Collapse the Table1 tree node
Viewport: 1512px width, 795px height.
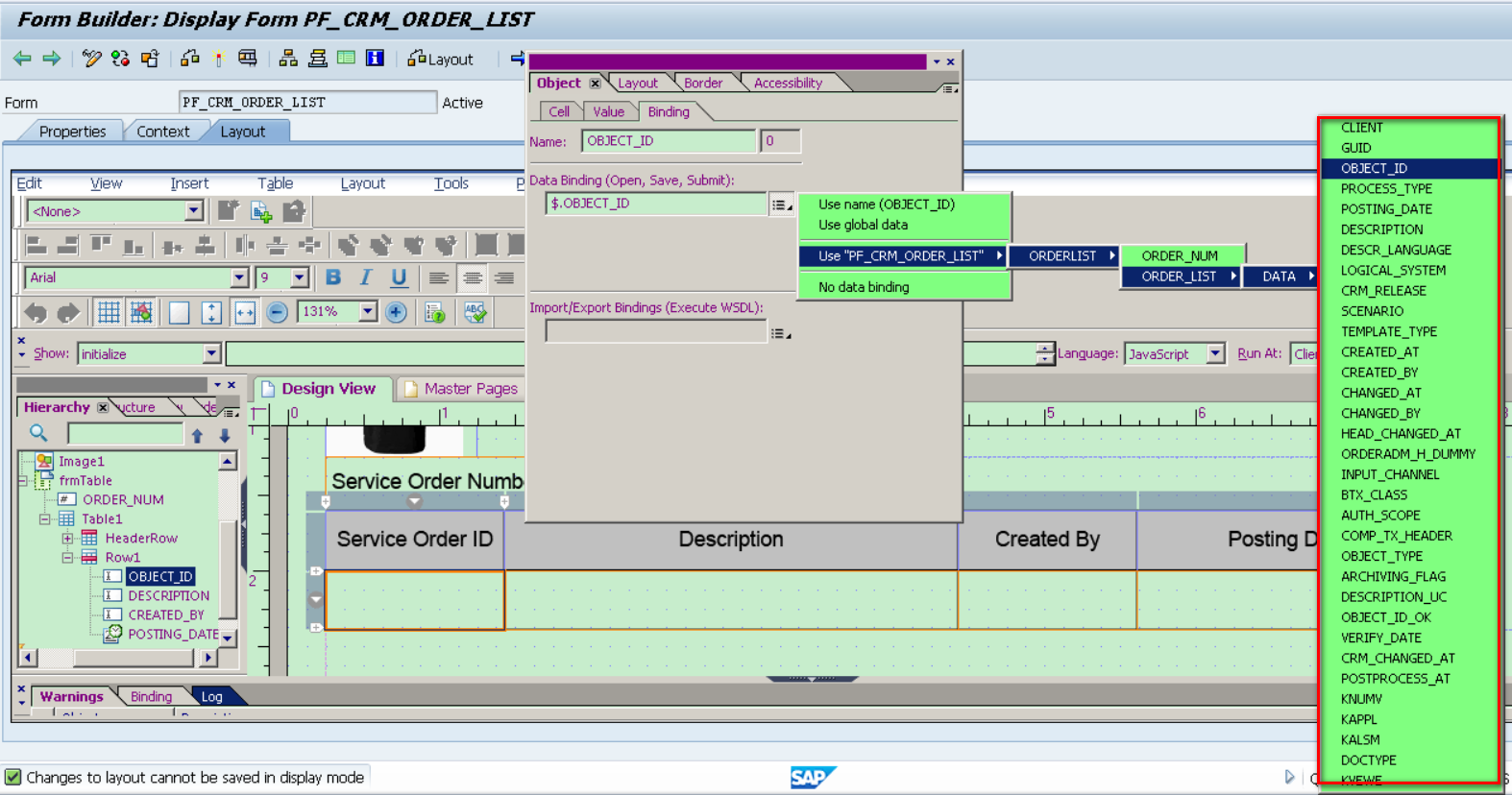(44, 519)
